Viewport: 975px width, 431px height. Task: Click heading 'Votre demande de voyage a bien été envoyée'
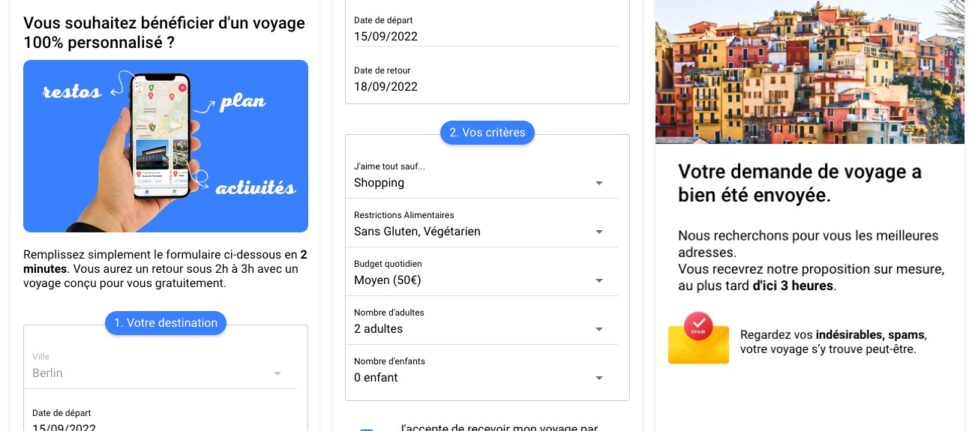coord(800,183)
